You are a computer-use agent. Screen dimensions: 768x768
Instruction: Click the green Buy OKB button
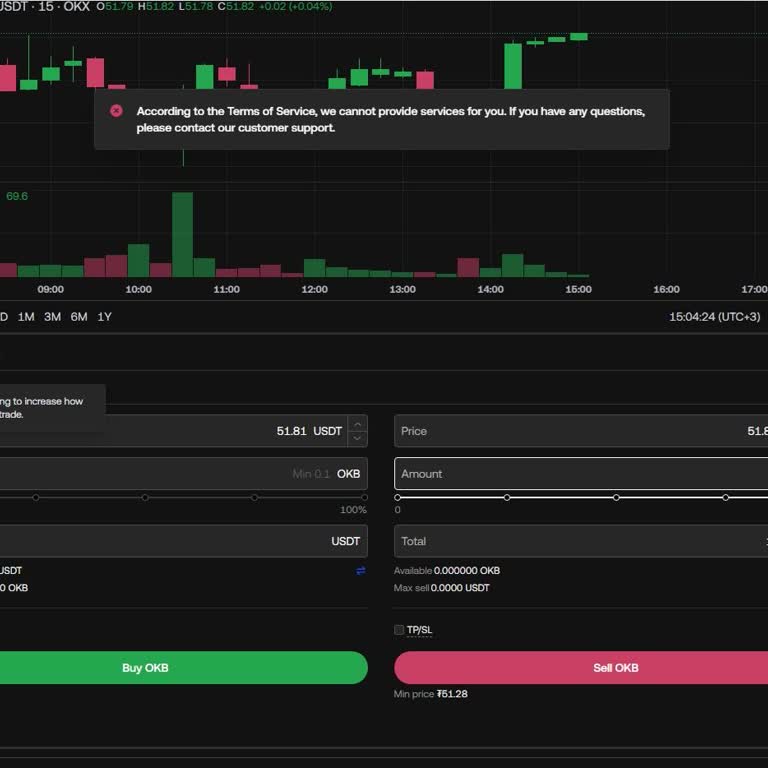click(145, 668)
